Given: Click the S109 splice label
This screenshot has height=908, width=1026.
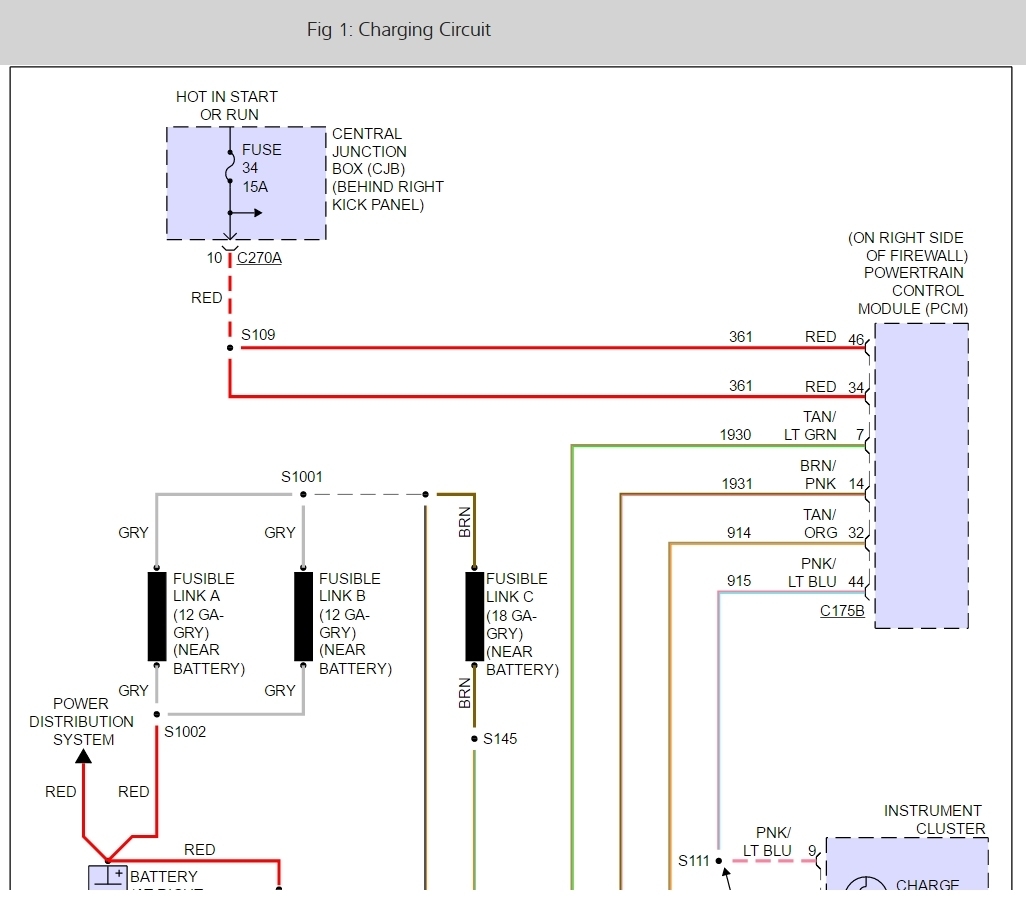Looking at the screenshot, I should click(258, 335).
